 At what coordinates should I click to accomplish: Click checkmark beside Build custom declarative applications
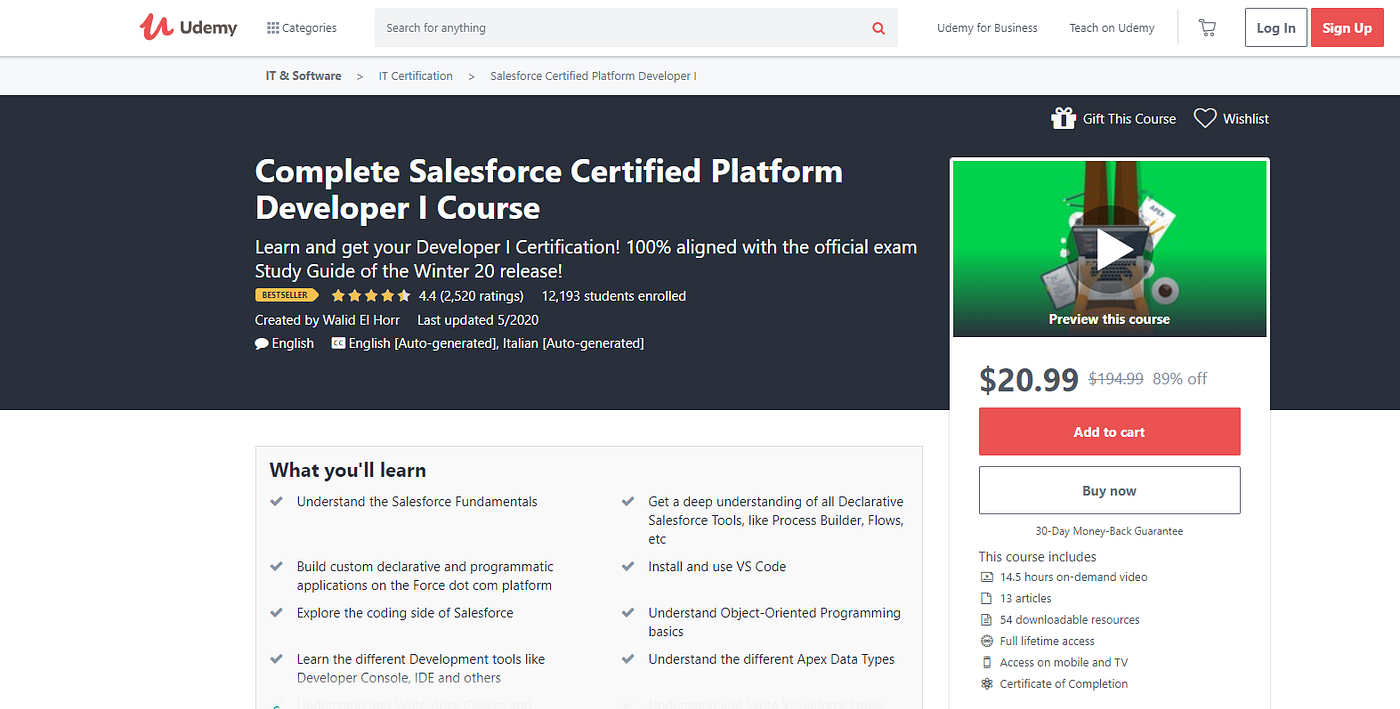tap(277, 567)
